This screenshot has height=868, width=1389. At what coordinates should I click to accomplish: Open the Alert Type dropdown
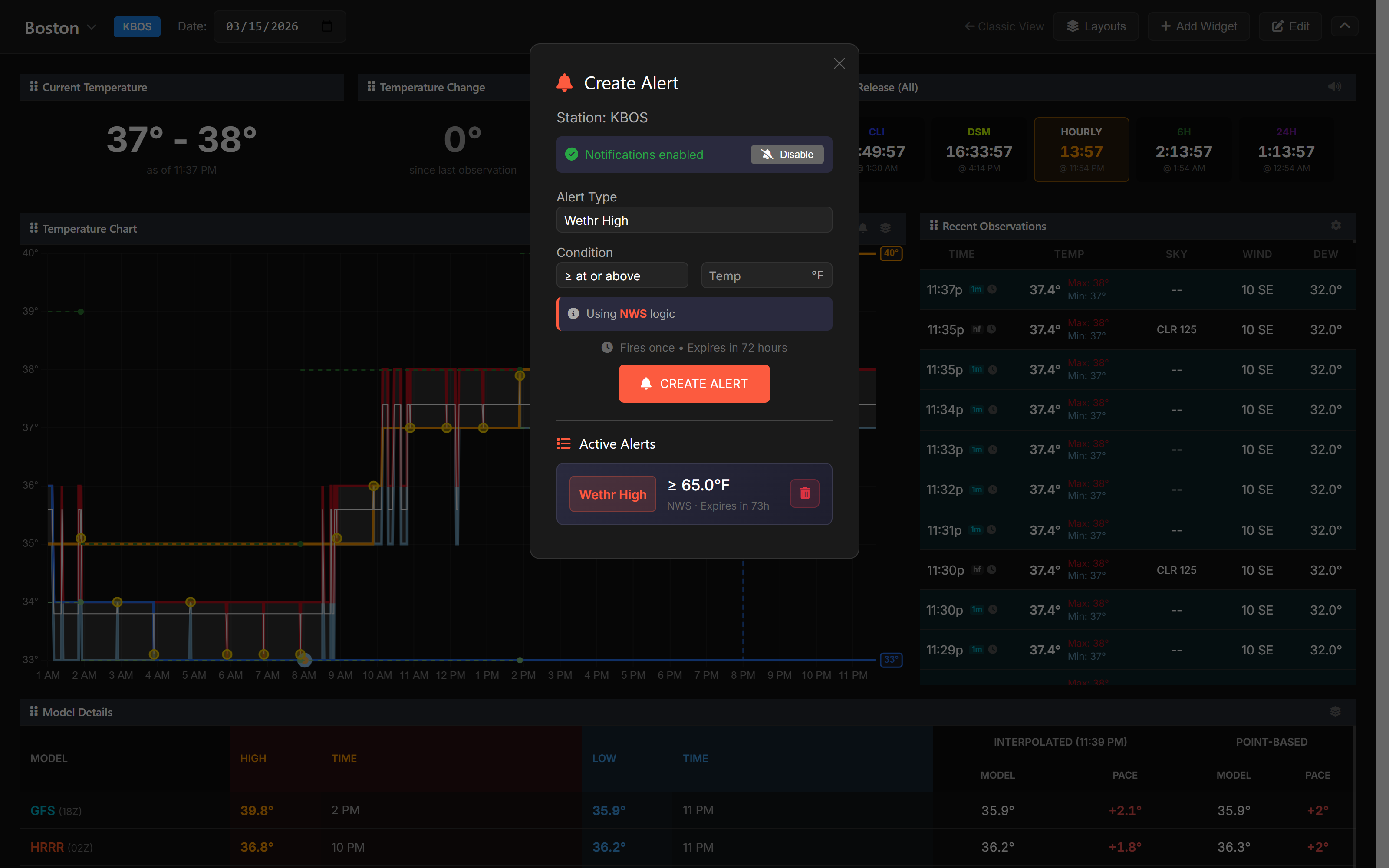[694, 220]
